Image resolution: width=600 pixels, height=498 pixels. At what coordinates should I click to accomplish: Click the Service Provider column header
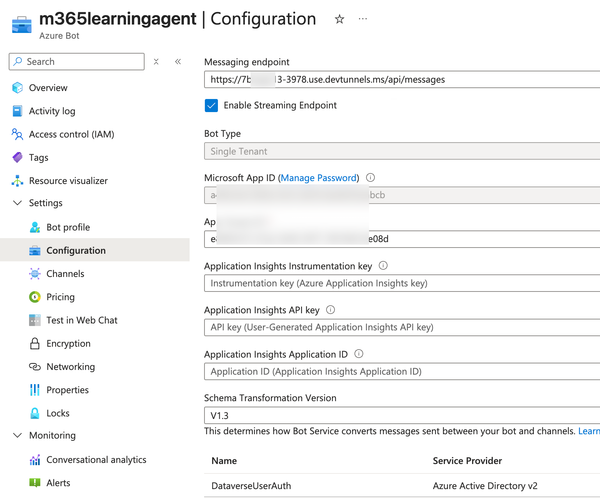467,460
